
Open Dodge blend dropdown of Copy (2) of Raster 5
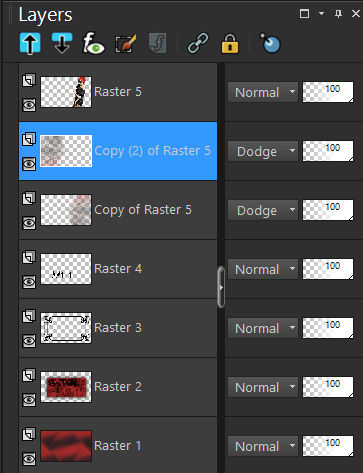pos(263,151)
